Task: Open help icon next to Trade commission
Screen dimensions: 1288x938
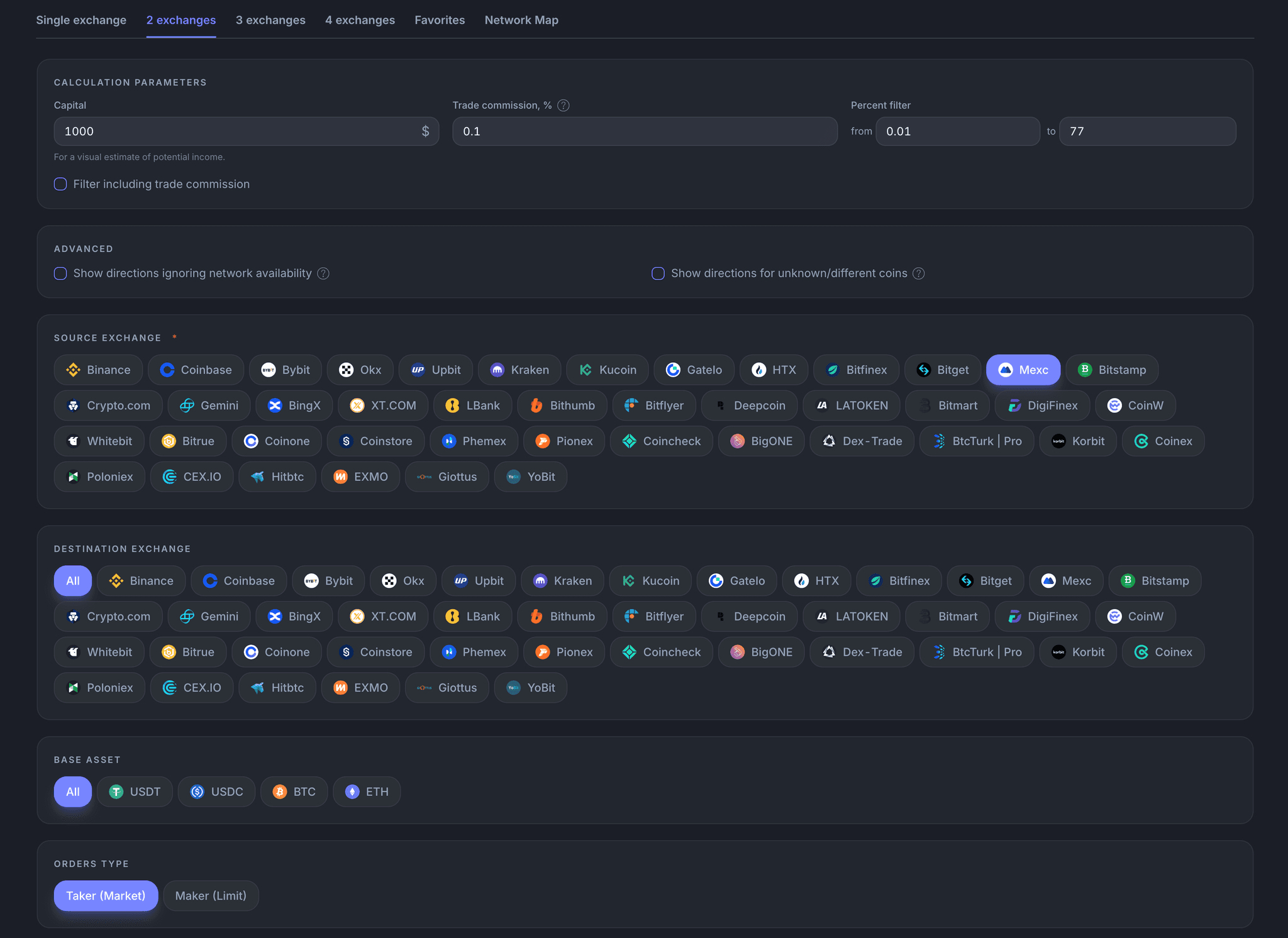Action: click(x=563, y=106)
